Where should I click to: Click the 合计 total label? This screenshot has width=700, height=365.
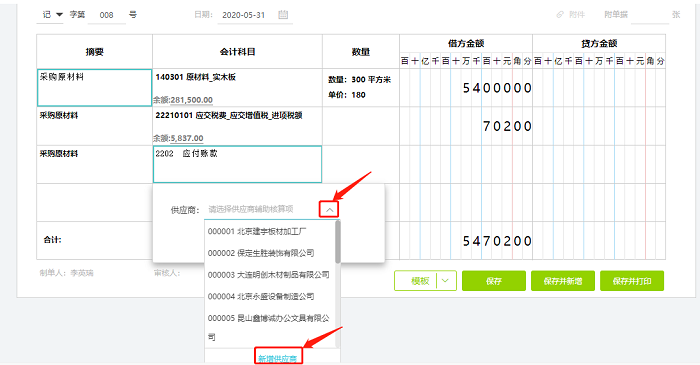pos(53,240)
